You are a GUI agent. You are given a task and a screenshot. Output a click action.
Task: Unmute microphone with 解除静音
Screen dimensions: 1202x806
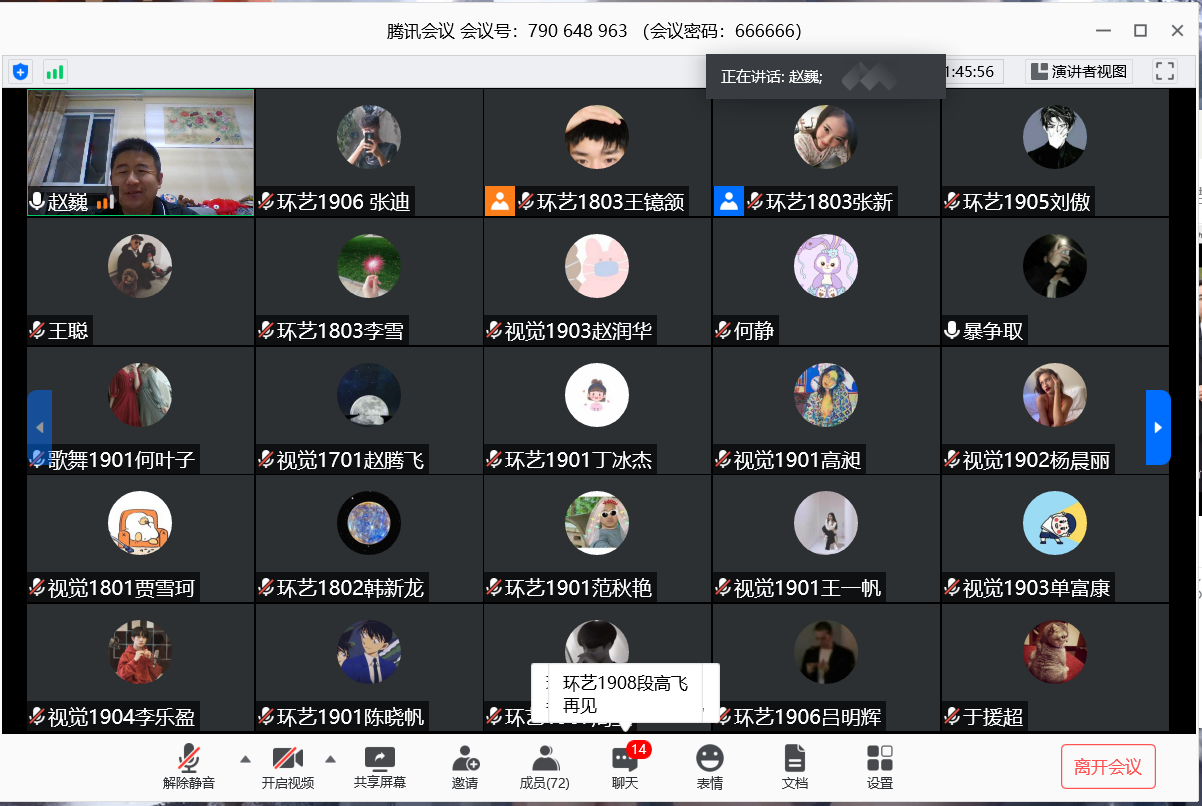point(188,767)
